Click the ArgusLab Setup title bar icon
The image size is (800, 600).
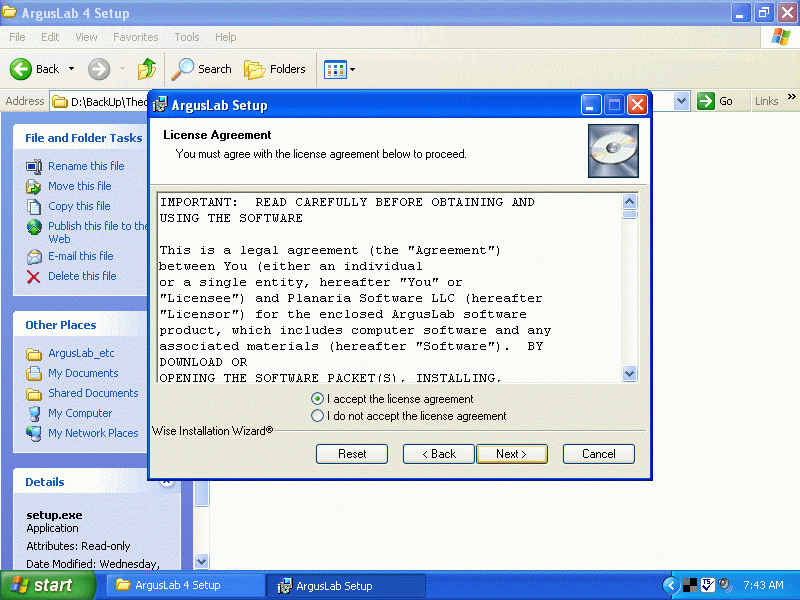[160, 105]
